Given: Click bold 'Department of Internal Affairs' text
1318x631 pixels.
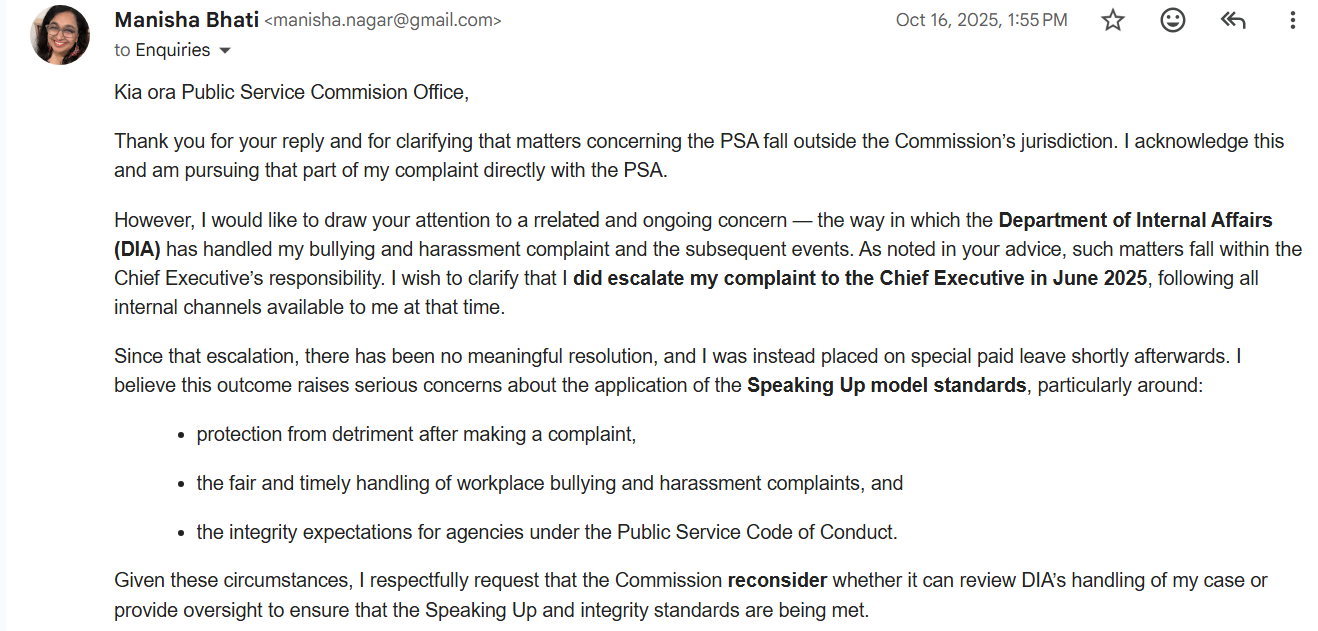Looking at the screenshot, I should [x=1136, y=220].
